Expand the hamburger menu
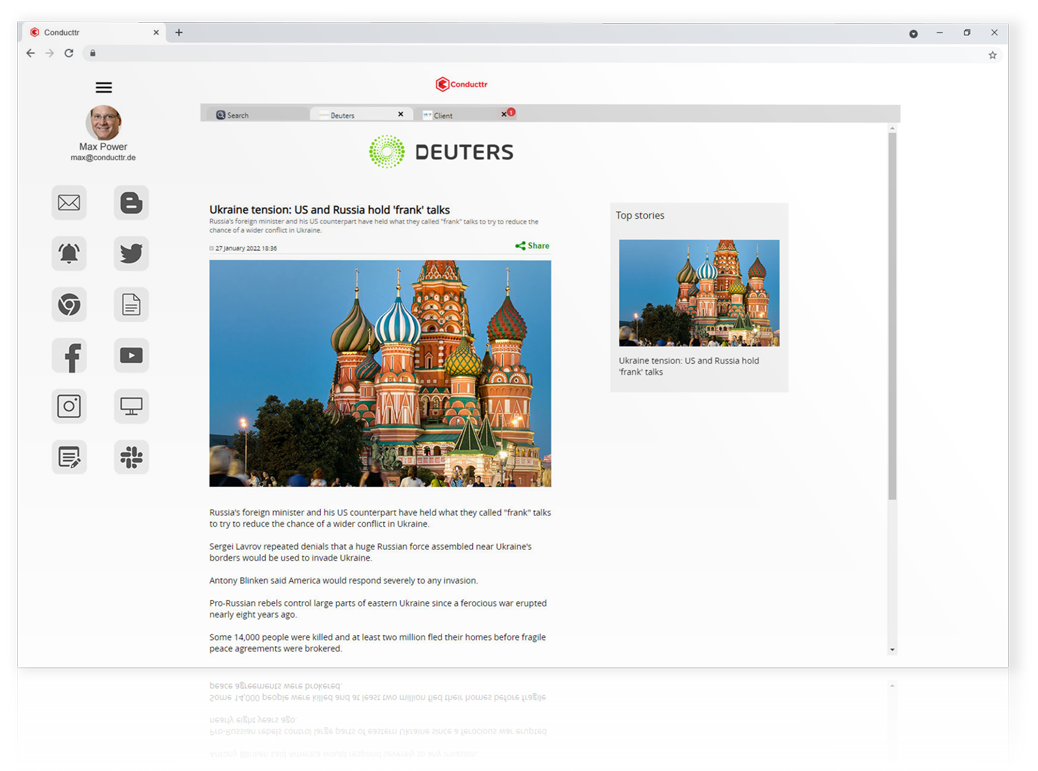 coord(103,87)
